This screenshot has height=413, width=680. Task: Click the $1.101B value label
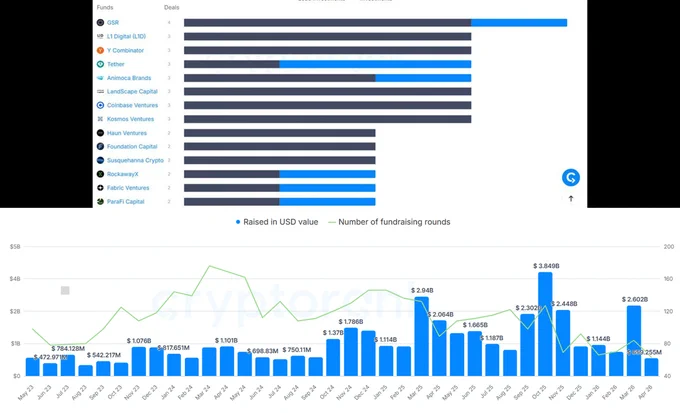point(226,341)
